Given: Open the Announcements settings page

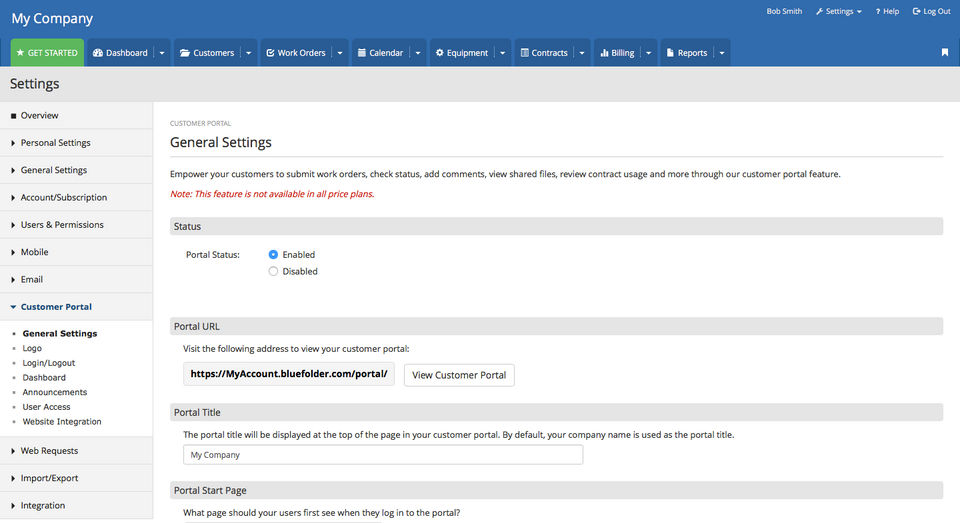Looking at the screenshot, I should click(x=55, y=392).
